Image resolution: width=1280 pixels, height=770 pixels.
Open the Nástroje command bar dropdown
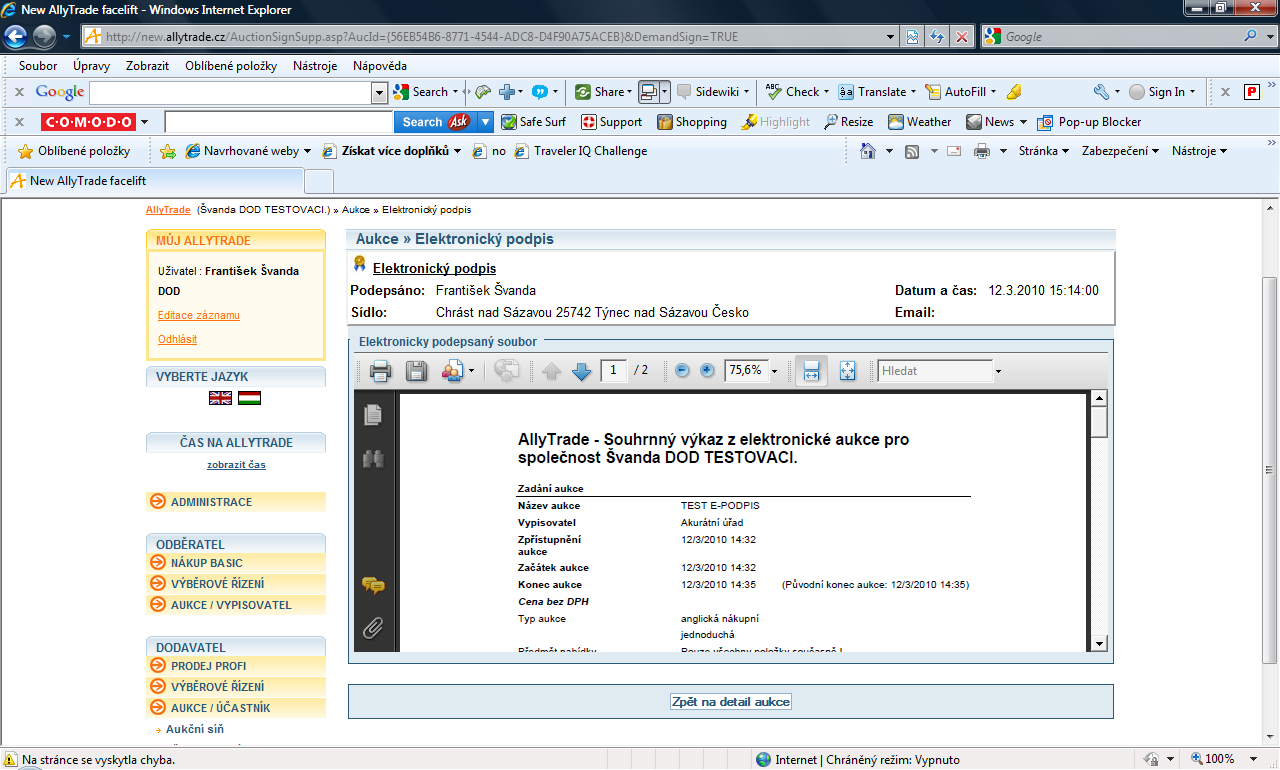pos(1200,151)
